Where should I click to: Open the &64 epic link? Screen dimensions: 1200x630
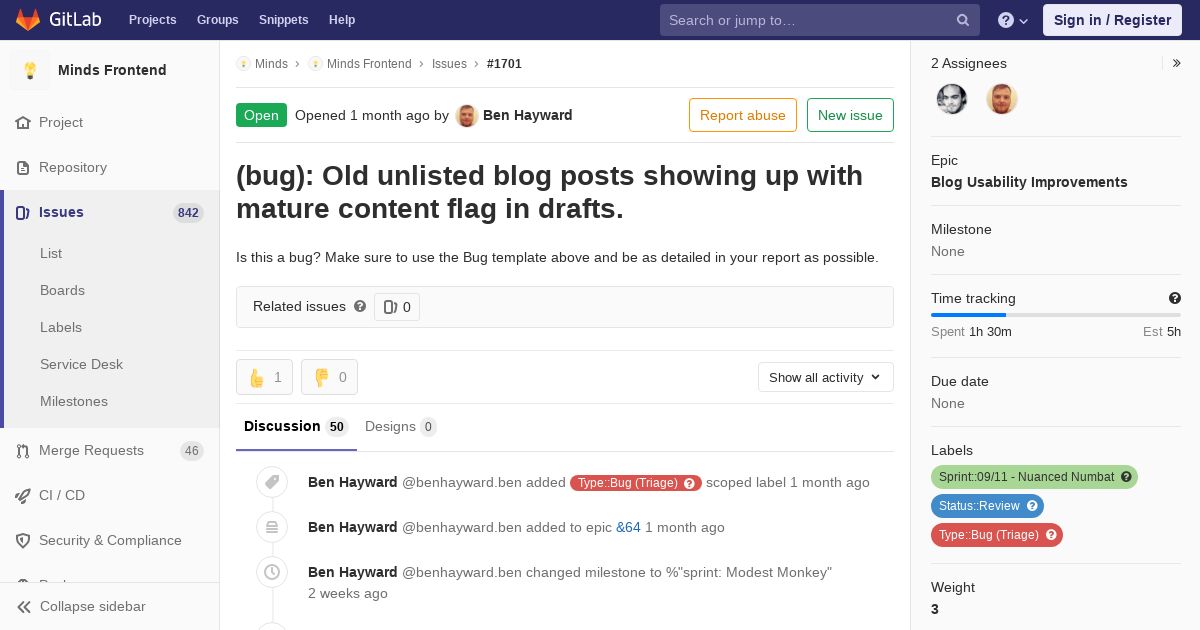click(x=628, y=527)
